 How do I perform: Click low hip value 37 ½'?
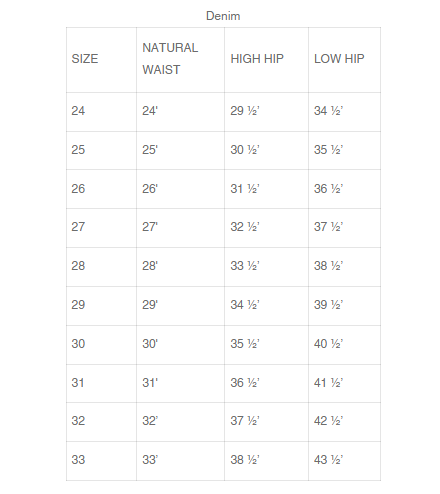point(328,227)
